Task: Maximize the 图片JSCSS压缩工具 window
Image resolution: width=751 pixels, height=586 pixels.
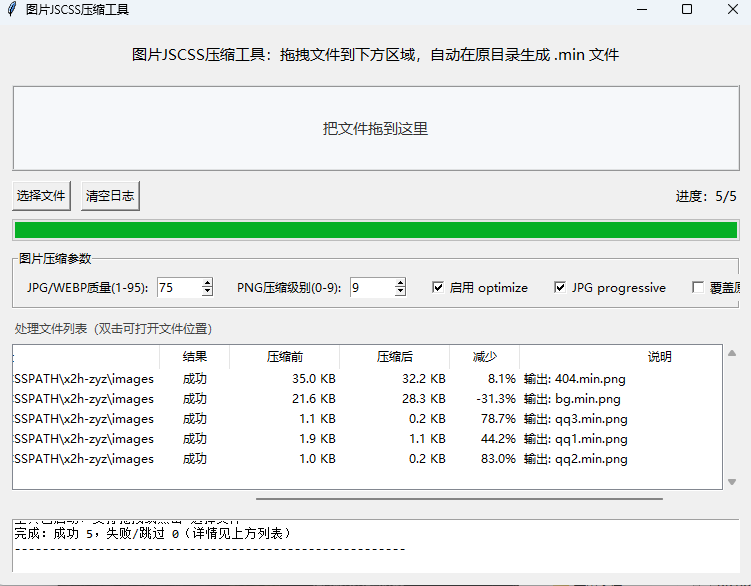Action: tap(687, 9)
